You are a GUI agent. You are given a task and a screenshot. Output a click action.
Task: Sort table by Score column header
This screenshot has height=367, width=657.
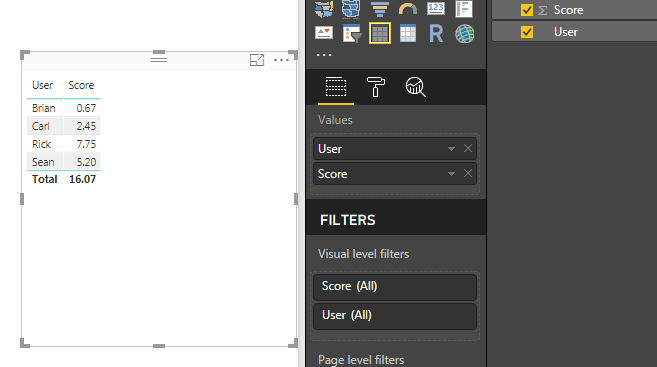[81, 85]
